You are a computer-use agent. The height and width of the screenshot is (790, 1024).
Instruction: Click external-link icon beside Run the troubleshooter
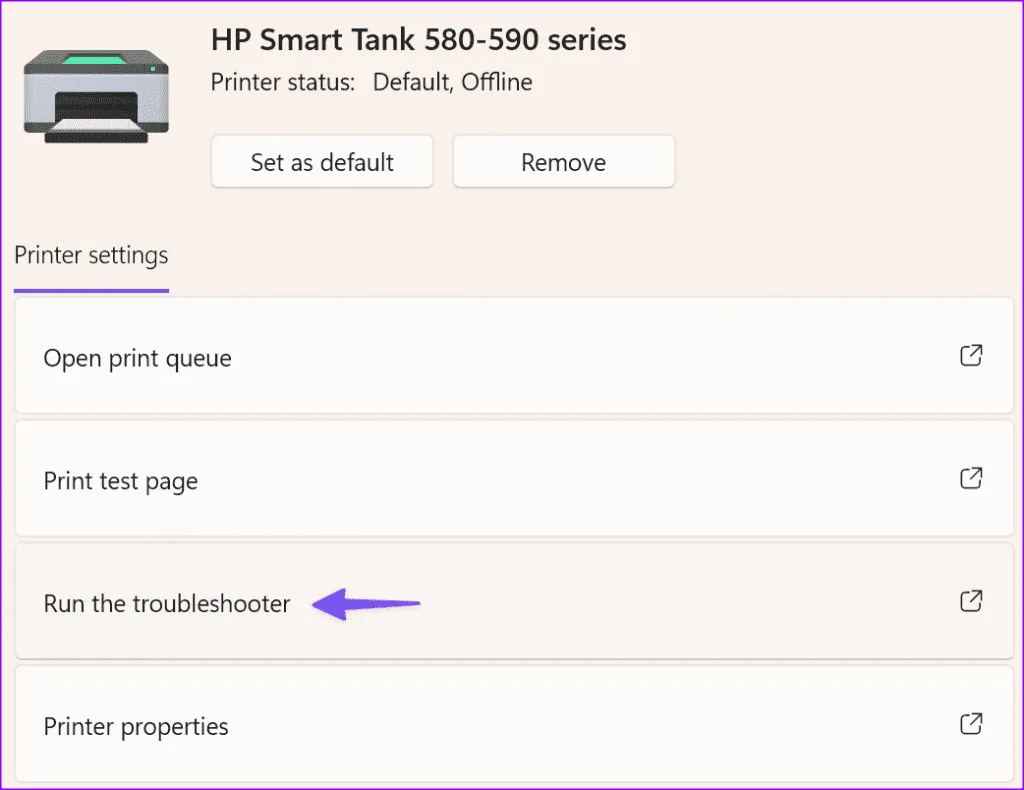coord(970,602)
